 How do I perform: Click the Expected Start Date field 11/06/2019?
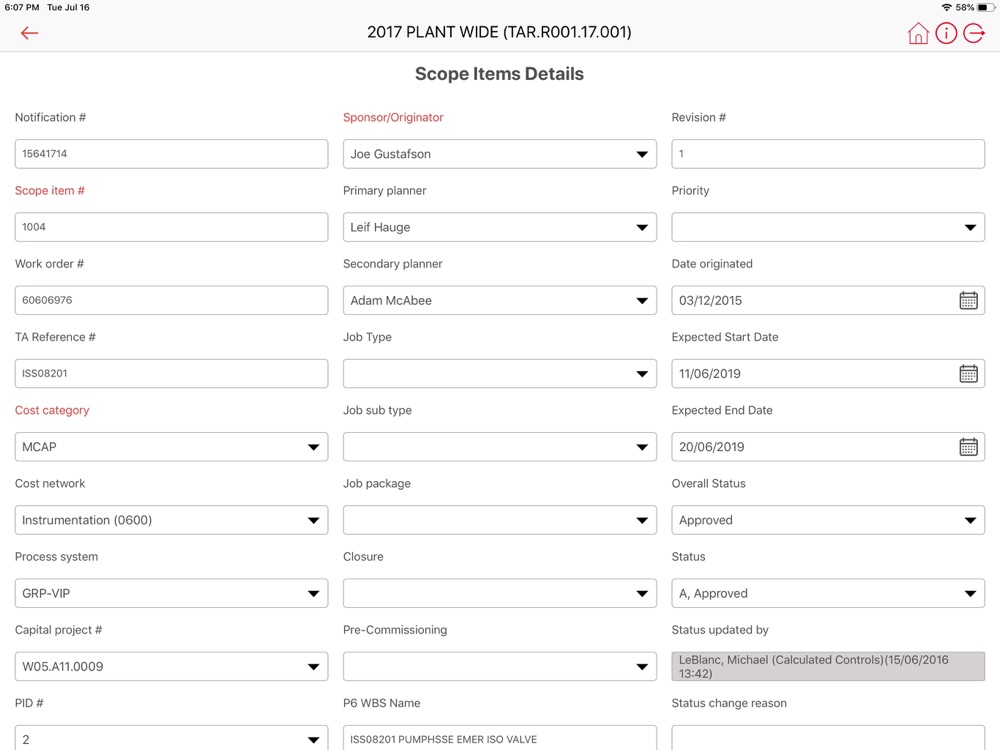point(828,374)
